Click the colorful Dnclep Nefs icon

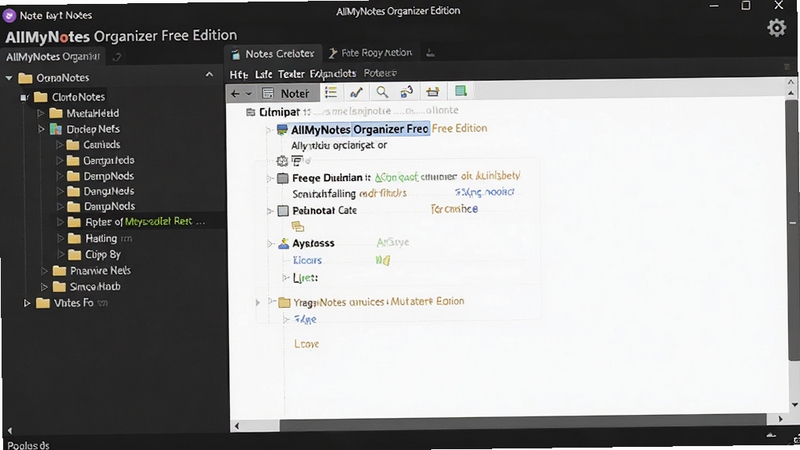click(56, 129)
